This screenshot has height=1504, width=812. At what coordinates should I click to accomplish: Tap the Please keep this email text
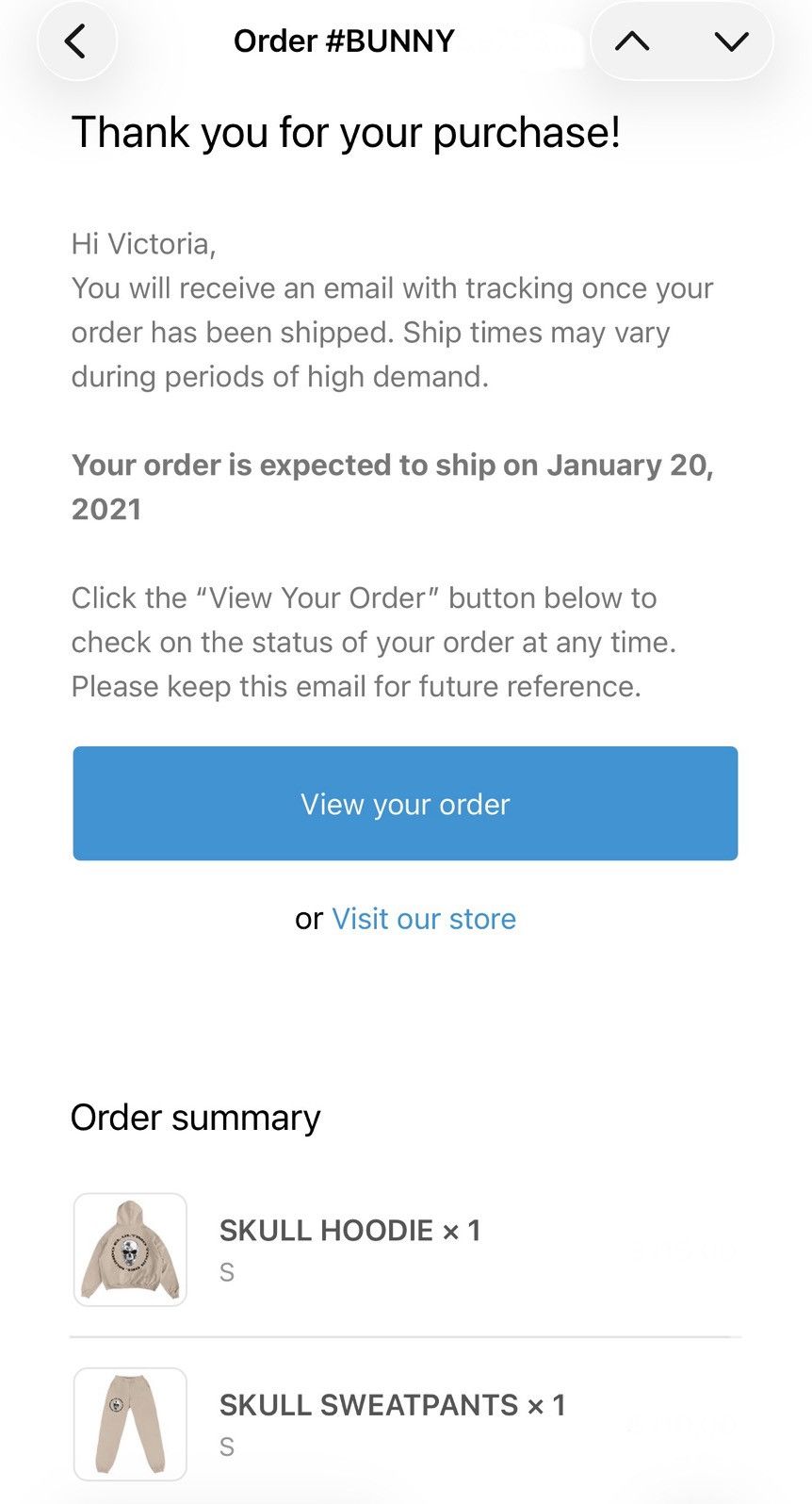pos(356,686)
